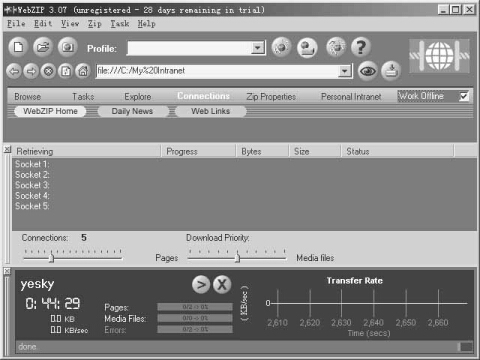Cancel the task with the X button
This screenshot has height=360, width=480.
pos(222,285)
